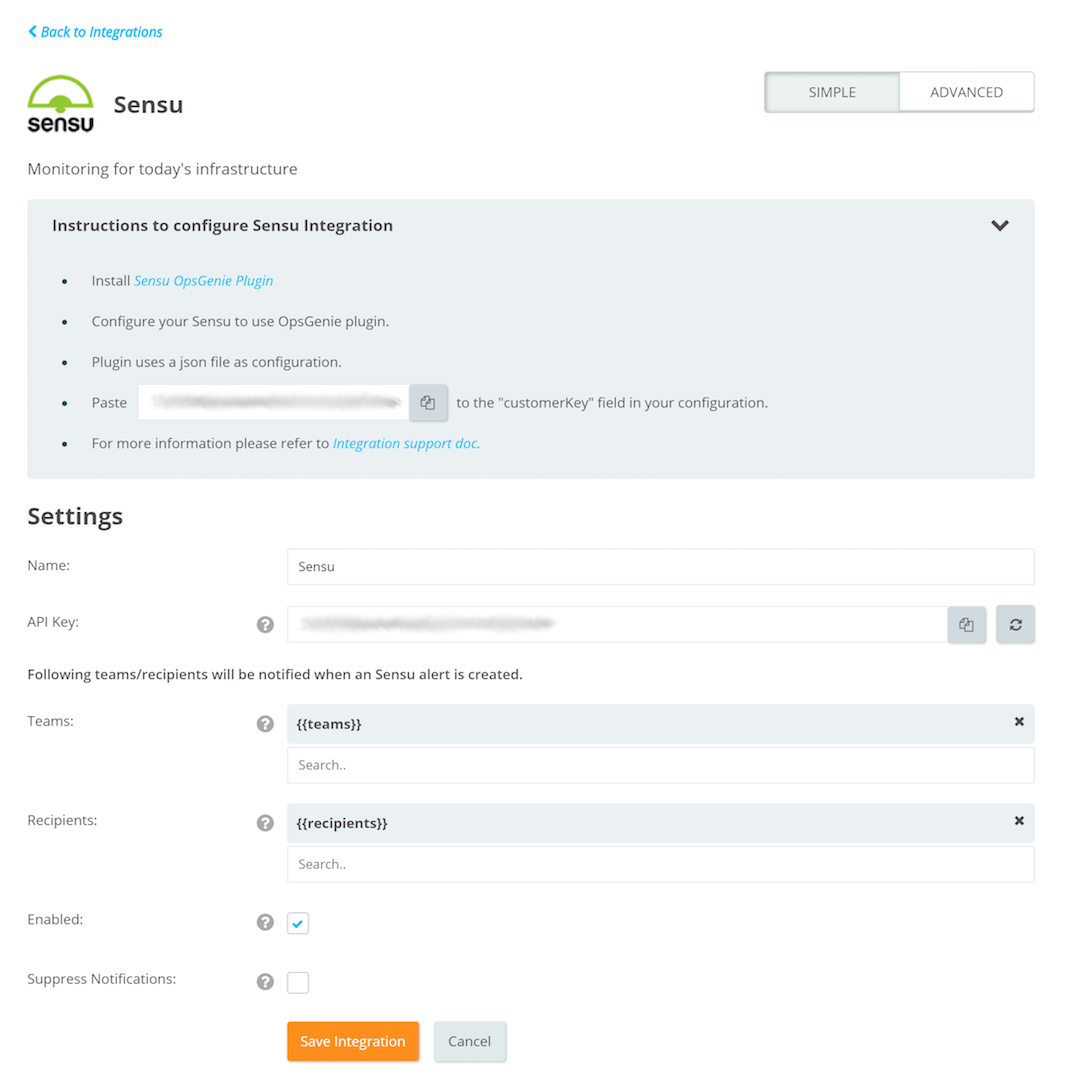This screenshot has width=1071, height=1080.
Task: Click the {{teams}} tag text
Action: (329, 724)
